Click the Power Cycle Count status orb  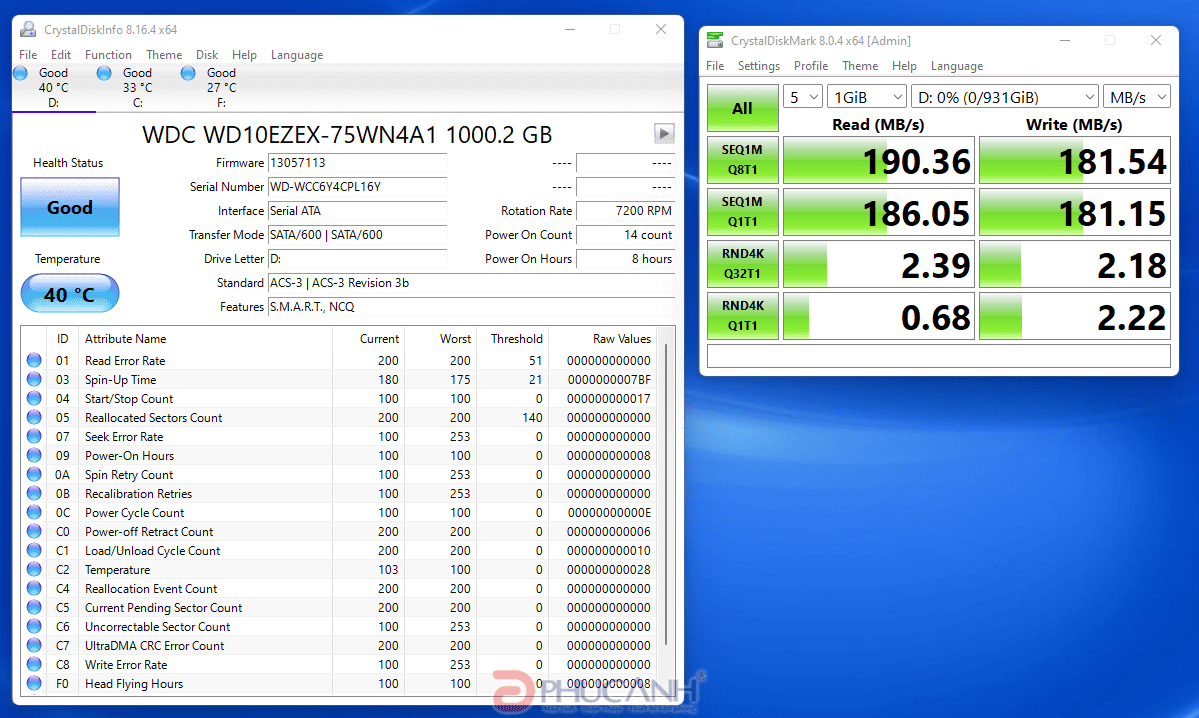34,512
